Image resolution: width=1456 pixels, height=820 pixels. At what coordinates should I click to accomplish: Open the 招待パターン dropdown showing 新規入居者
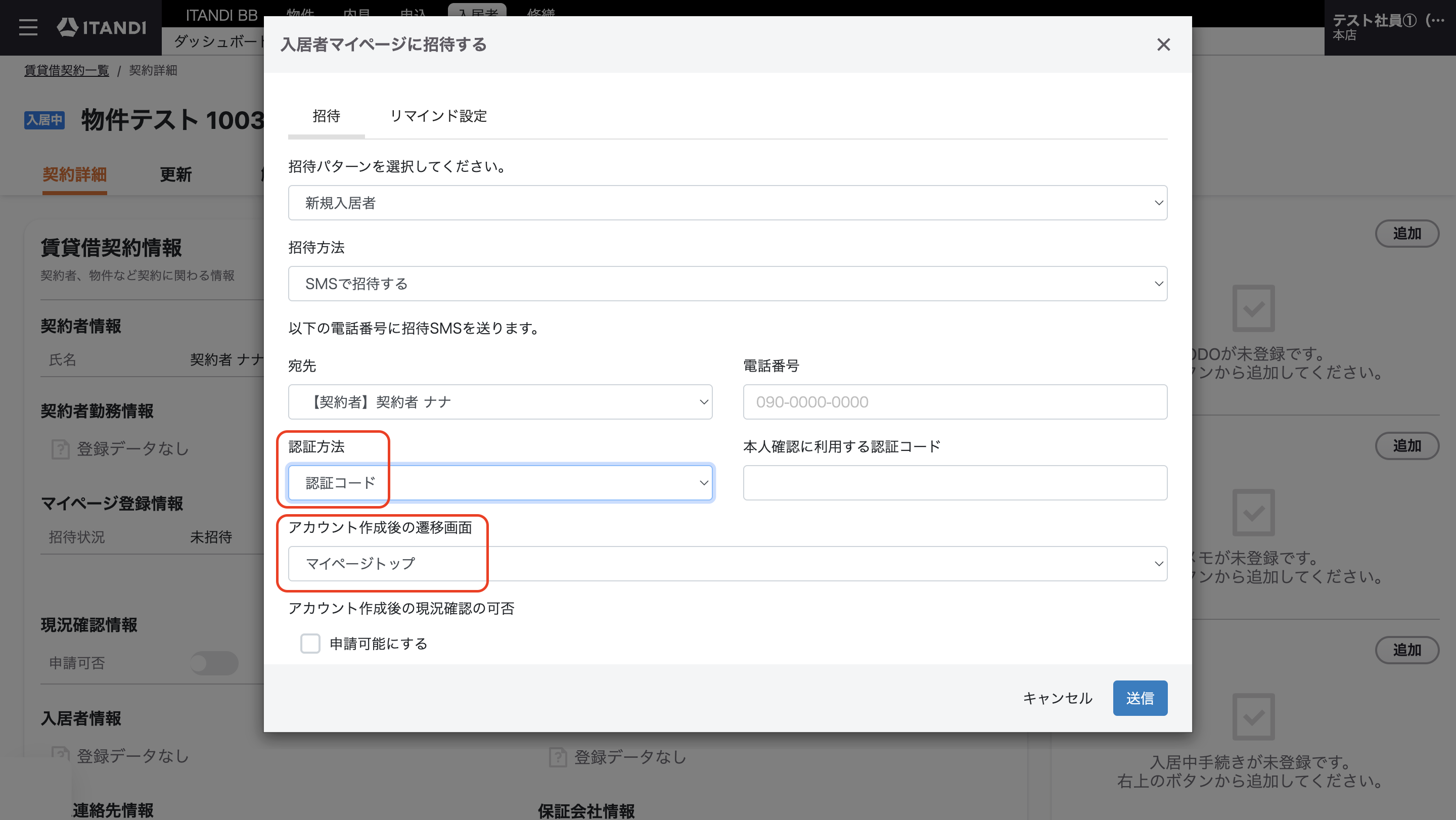pyautogui.click(x=727, y=203)
